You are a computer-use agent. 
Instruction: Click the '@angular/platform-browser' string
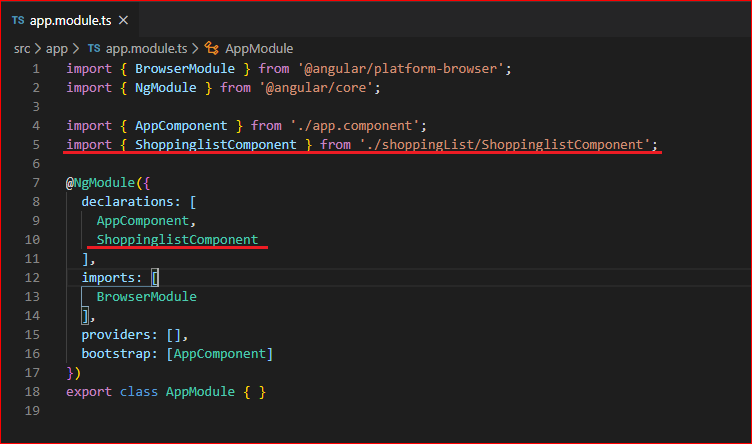click(401, 69)
